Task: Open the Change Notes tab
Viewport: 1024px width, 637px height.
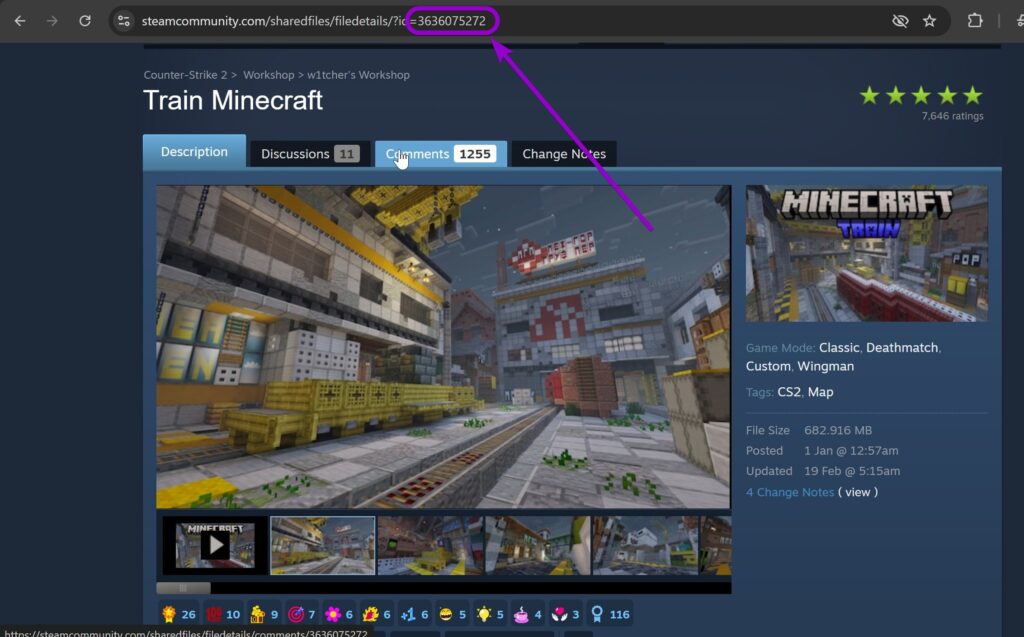Action: (x=564, y=154)
